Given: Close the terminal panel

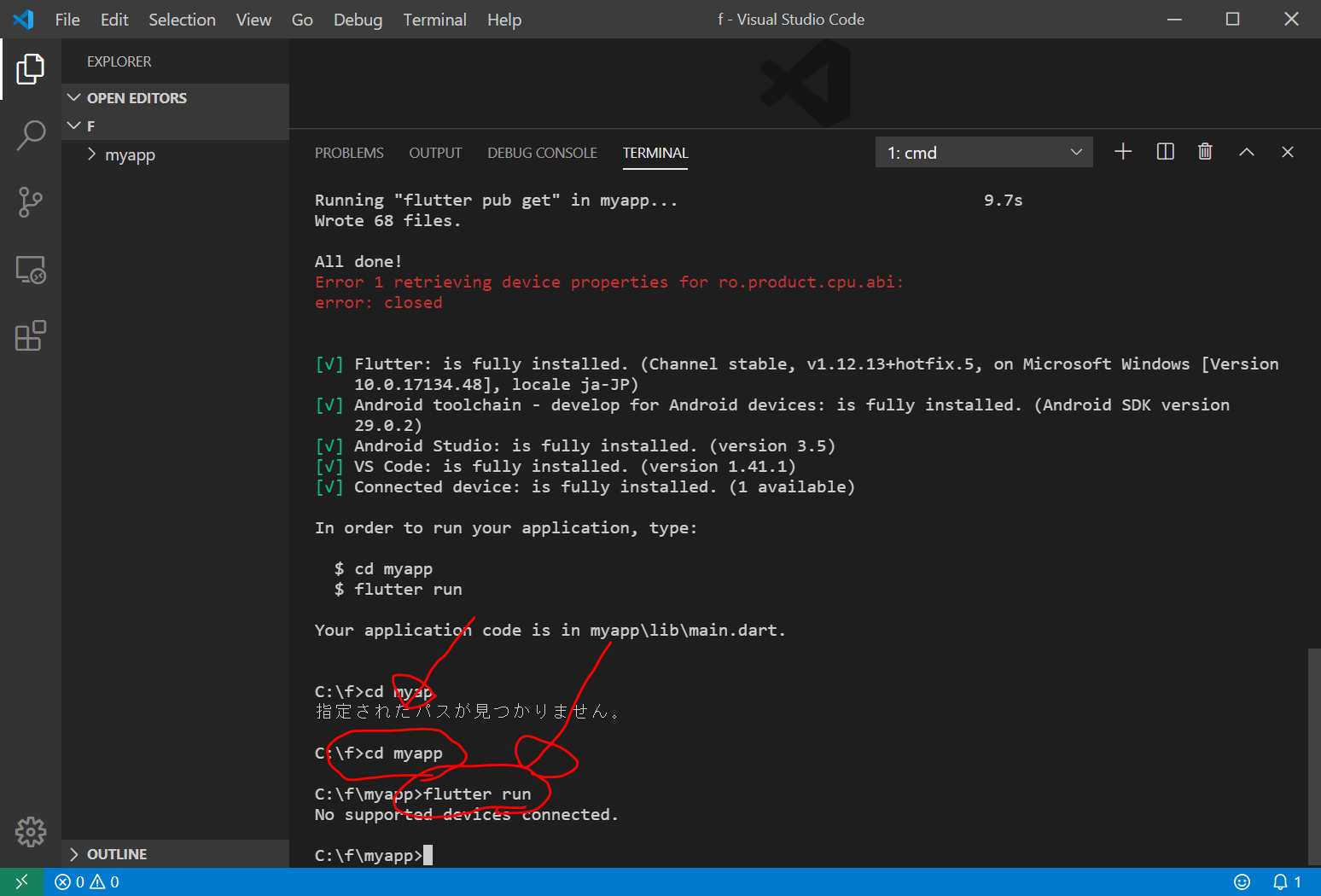Looking at the screenshot, I should [1288, 152].
